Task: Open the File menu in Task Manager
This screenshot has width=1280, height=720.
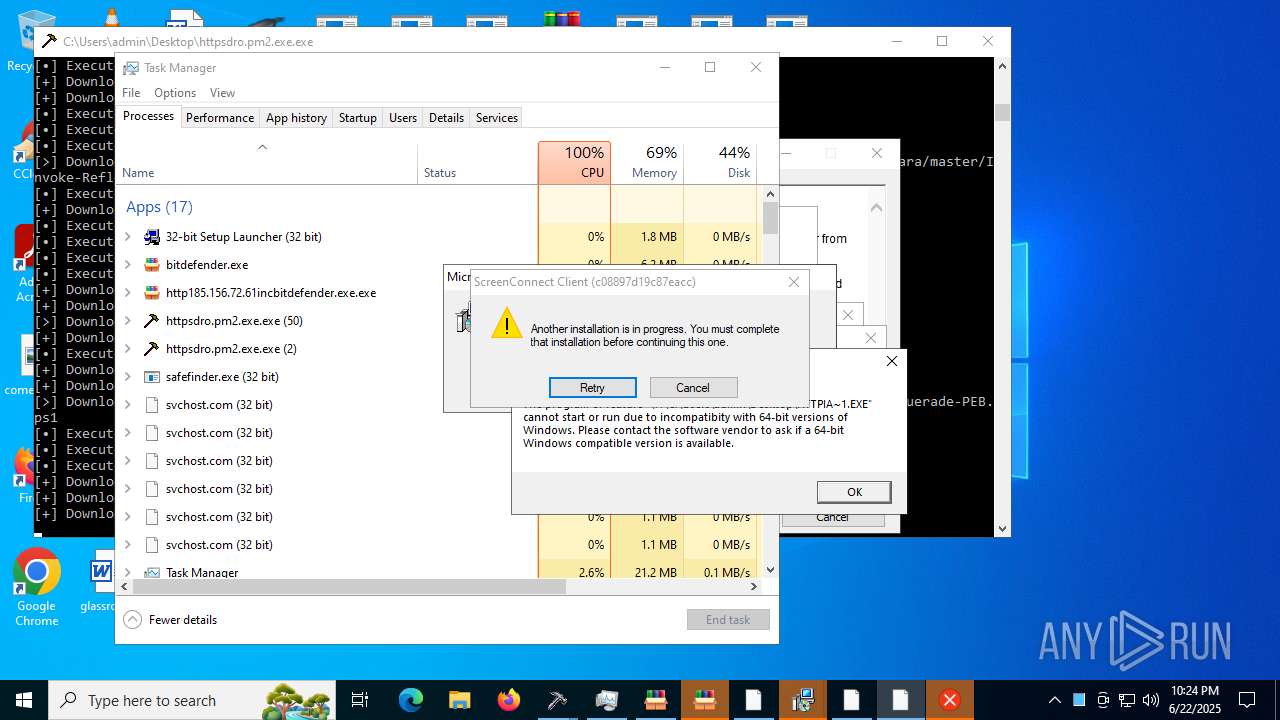Action: click(x=131, y=93)
